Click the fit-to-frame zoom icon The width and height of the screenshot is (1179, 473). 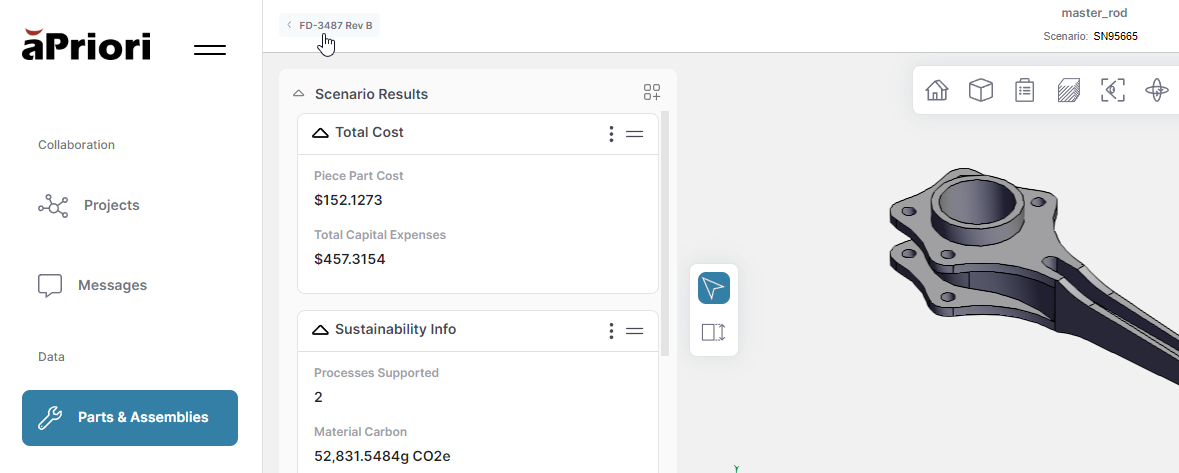tap(1112, 91)
